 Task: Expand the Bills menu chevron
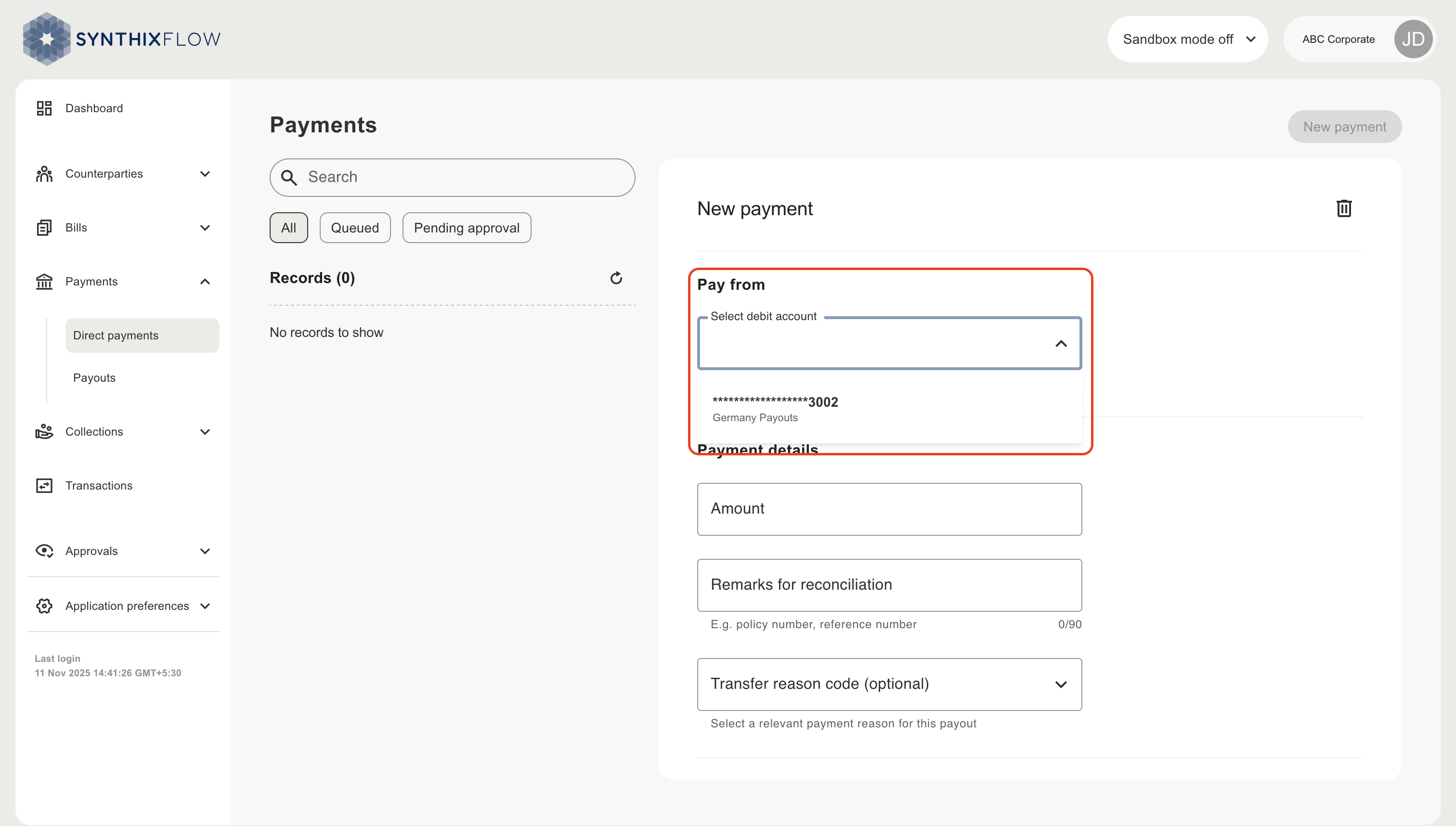(205, 228)
